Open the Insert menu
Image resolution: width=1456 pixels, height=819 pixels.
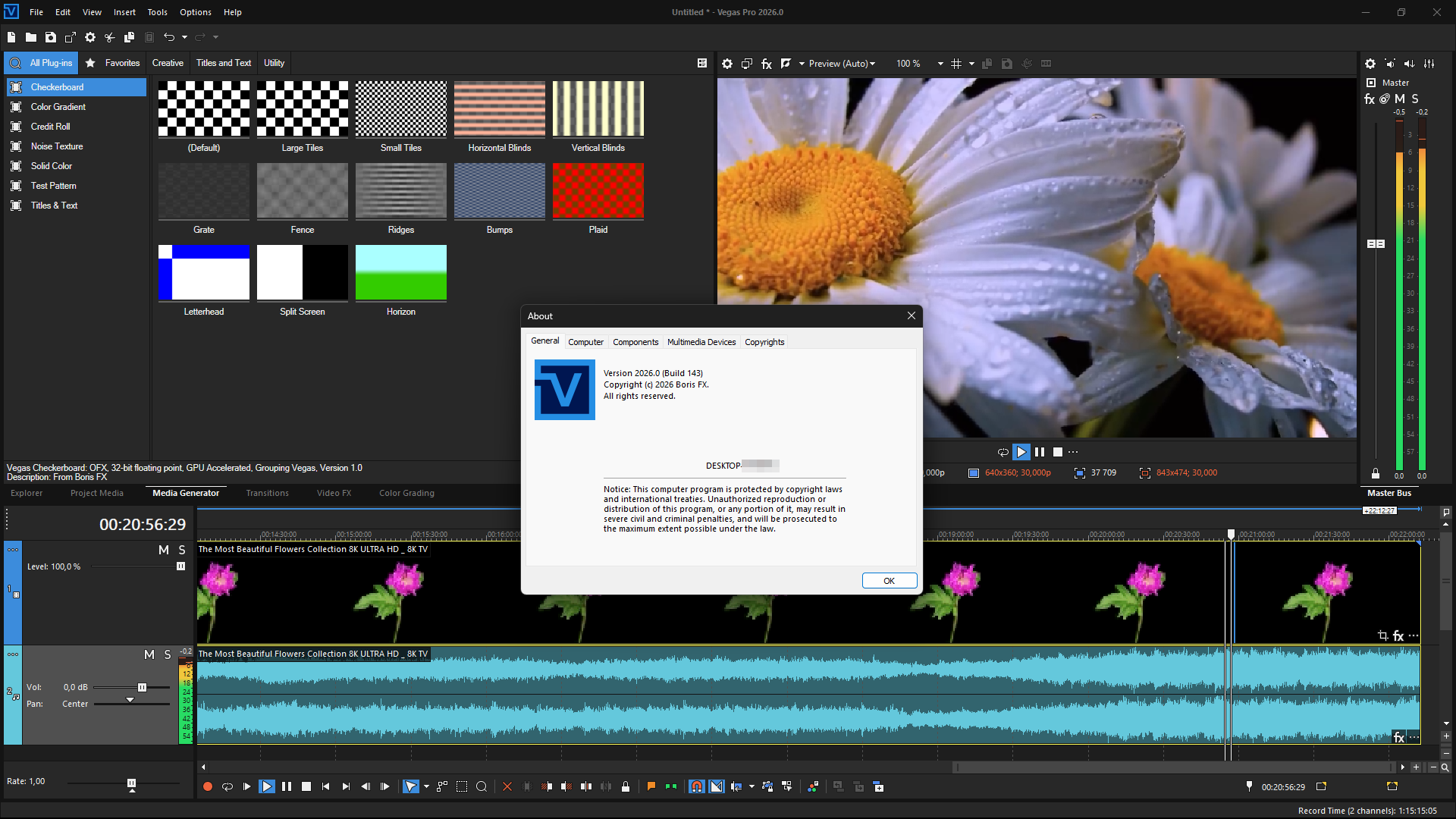(124, 12)
